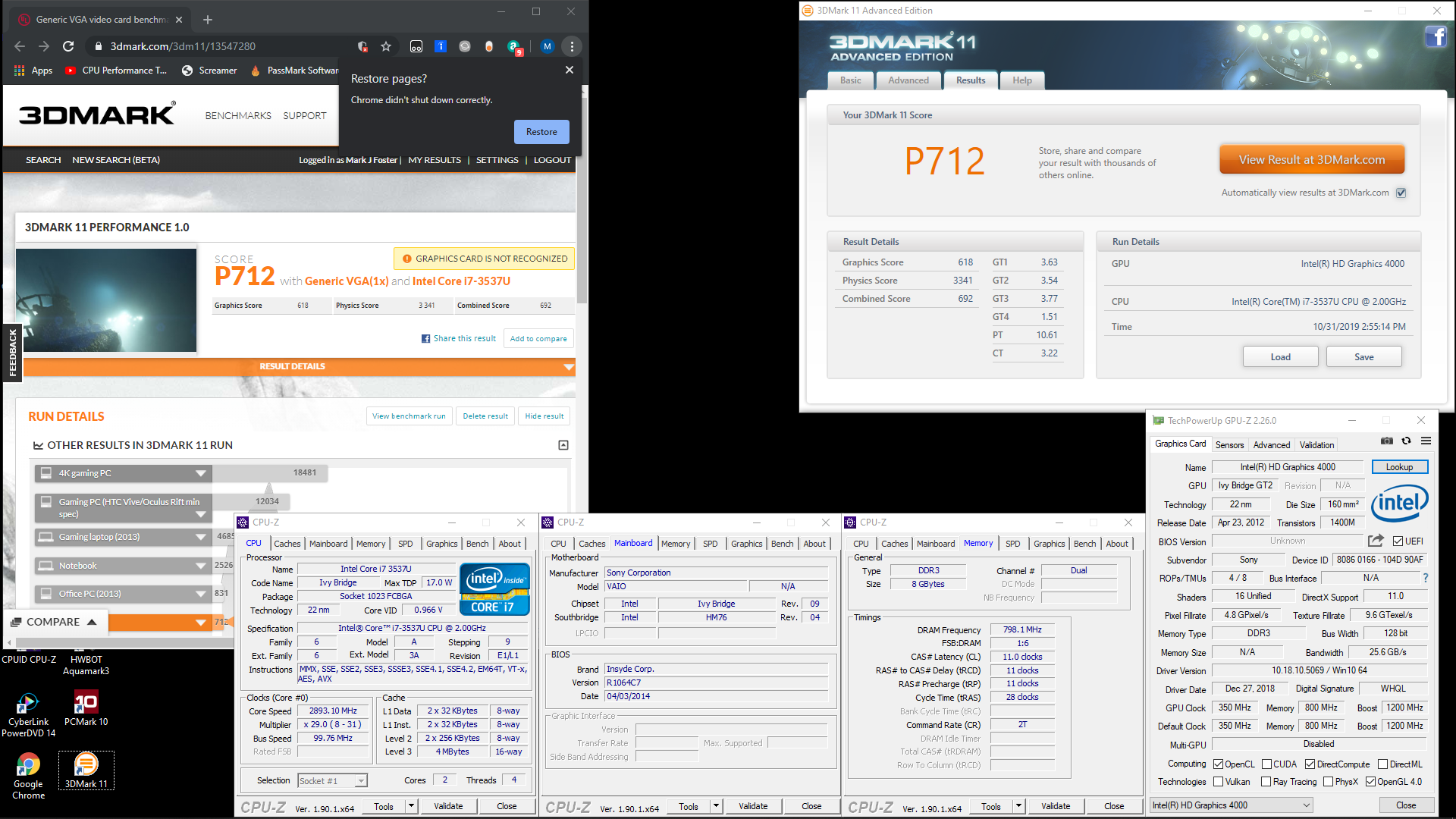
Task: Toggle the PhysX checkbox
Action: pyautogui.click(x=1328, y=782)
